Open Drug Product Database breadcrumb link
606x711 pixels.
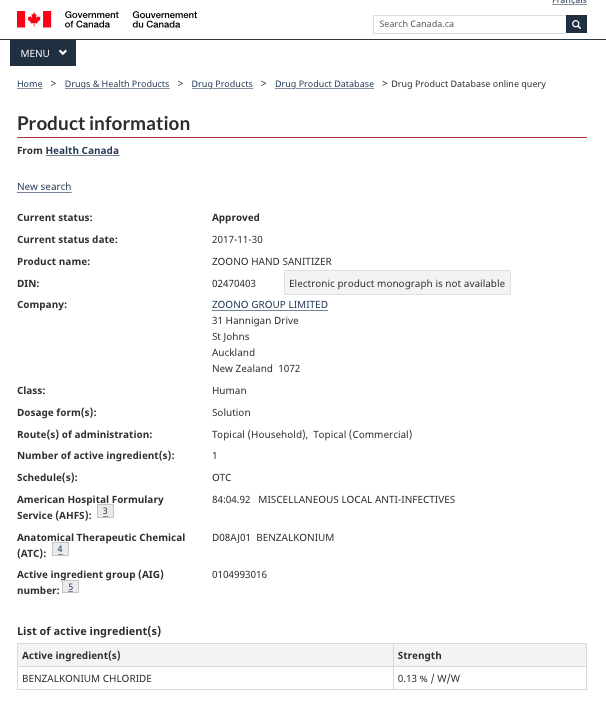click(x=324, y=84)
